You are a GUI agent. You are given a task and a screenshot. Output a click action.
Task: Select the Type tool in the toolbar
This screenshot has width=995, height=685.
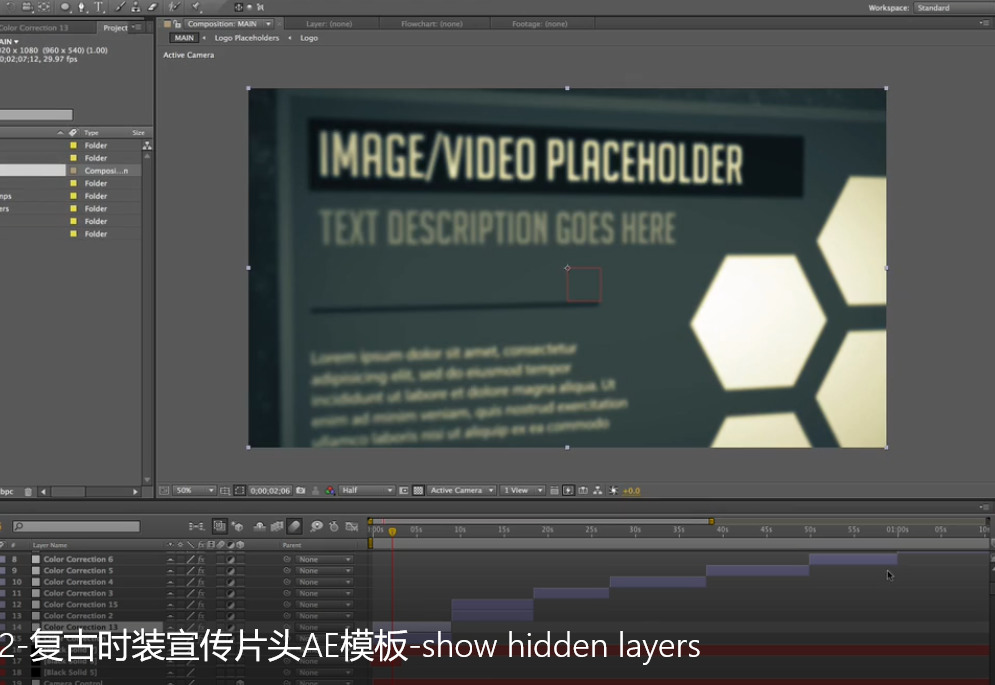point(98,7)
